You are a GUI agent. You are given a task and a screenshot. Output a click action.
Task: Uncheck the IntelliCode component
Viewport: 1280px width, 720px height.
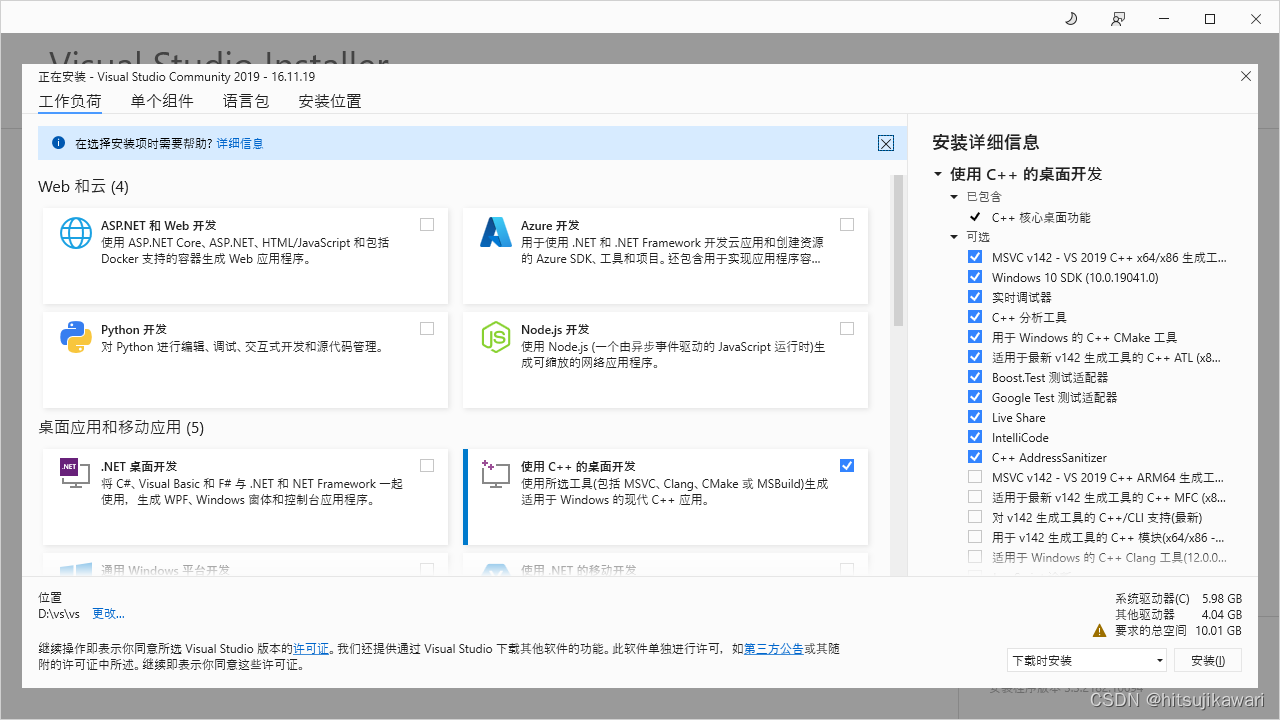coord(975,437)
